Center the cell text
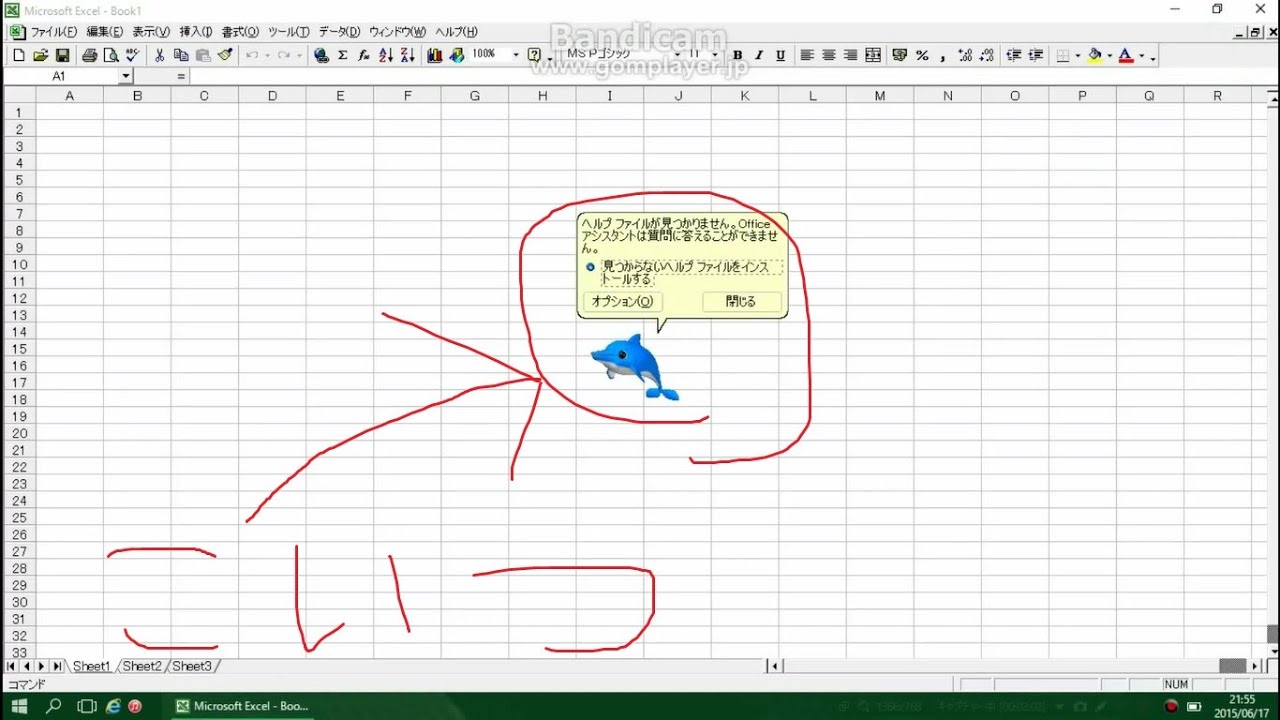The height and width of the screenshot is (720, 1280). pos(829,56)
